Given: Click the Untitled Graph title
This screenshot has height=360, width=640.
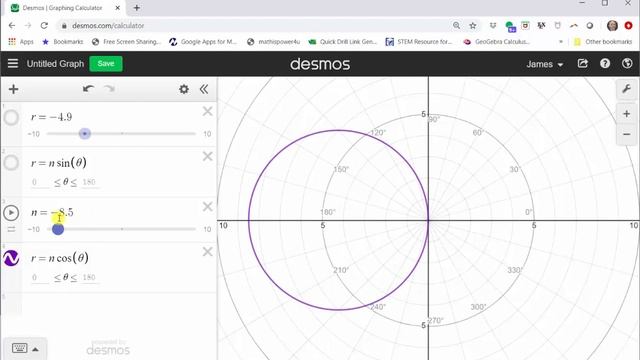Looking at the screenshot, I should (55, 64).
